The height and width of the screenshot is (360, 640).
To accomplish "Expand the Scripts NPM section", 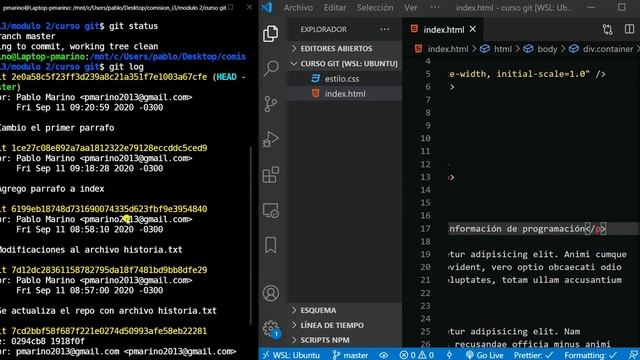I will pyautogui.click(x=345, y=340).
